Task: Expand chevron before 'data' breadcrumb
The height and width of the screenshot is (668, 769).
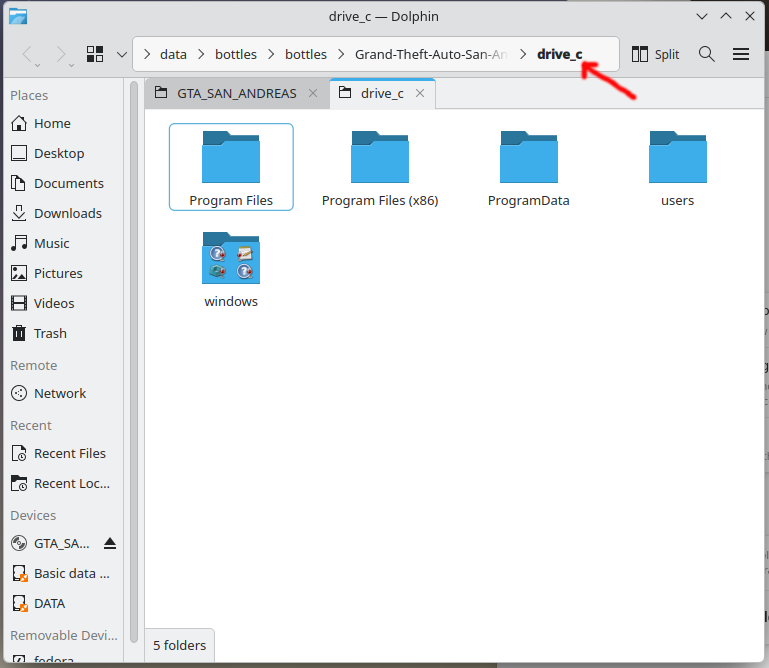Action: click(147, 54)
